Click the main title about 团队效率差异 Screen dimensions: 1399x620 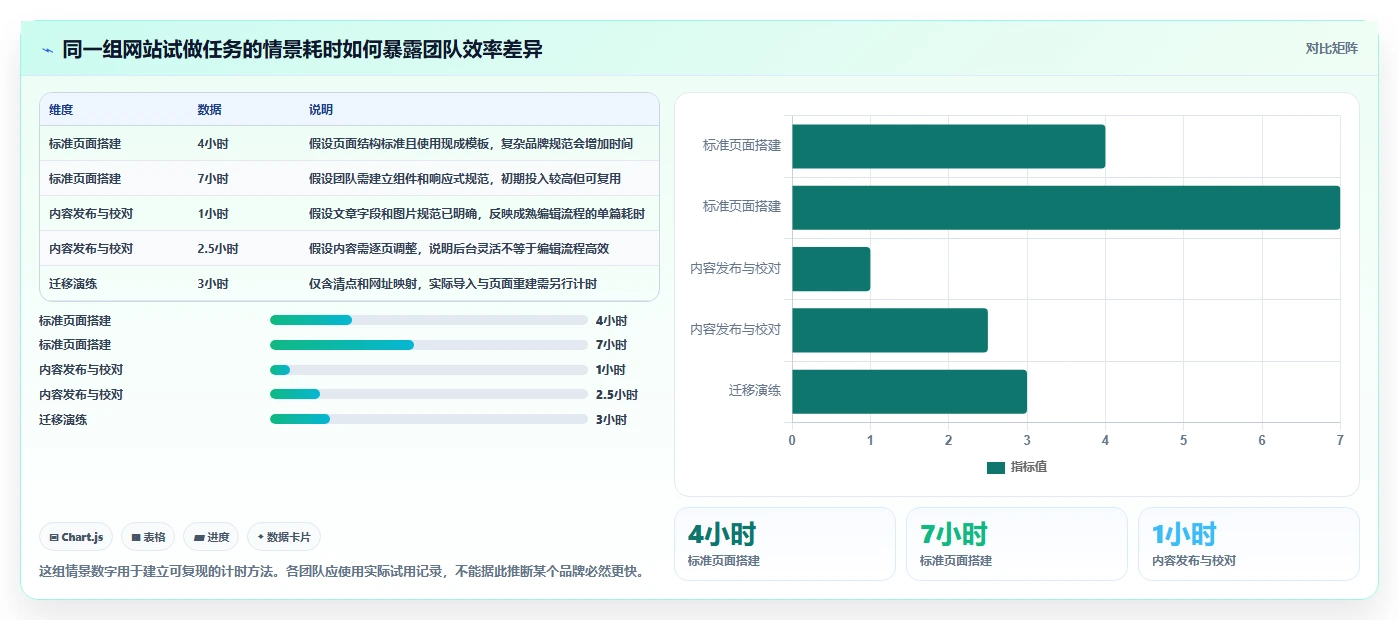point(302,50)
